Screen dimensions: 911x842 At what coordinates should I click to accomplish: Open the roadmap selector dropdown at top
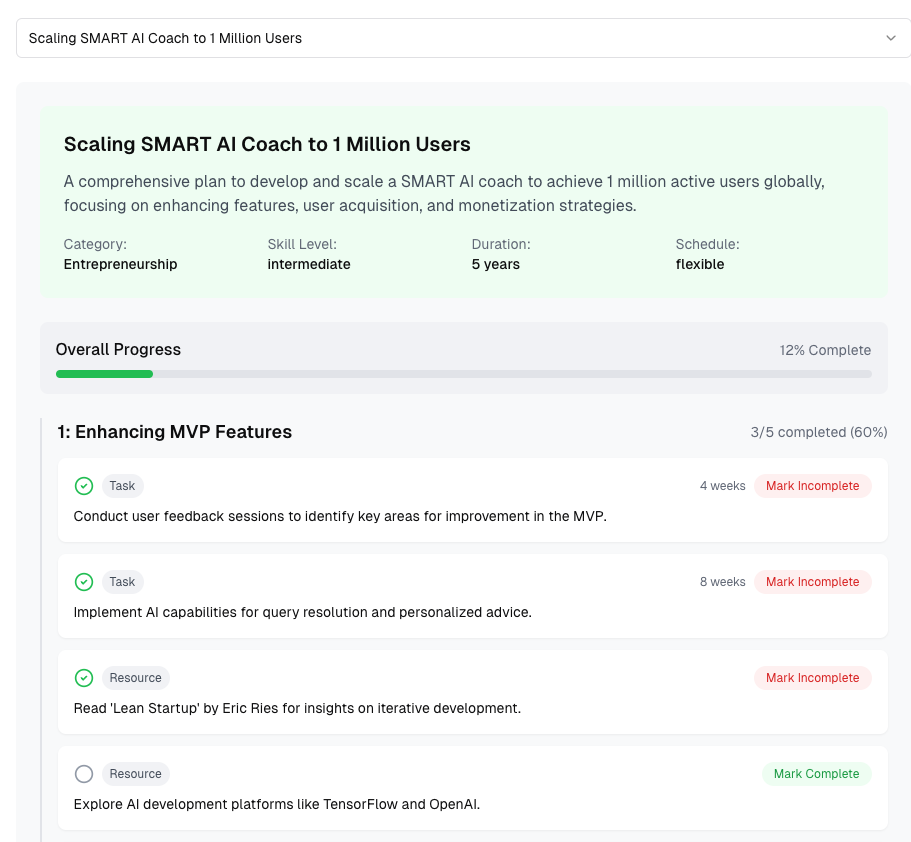tap(462, 38)
